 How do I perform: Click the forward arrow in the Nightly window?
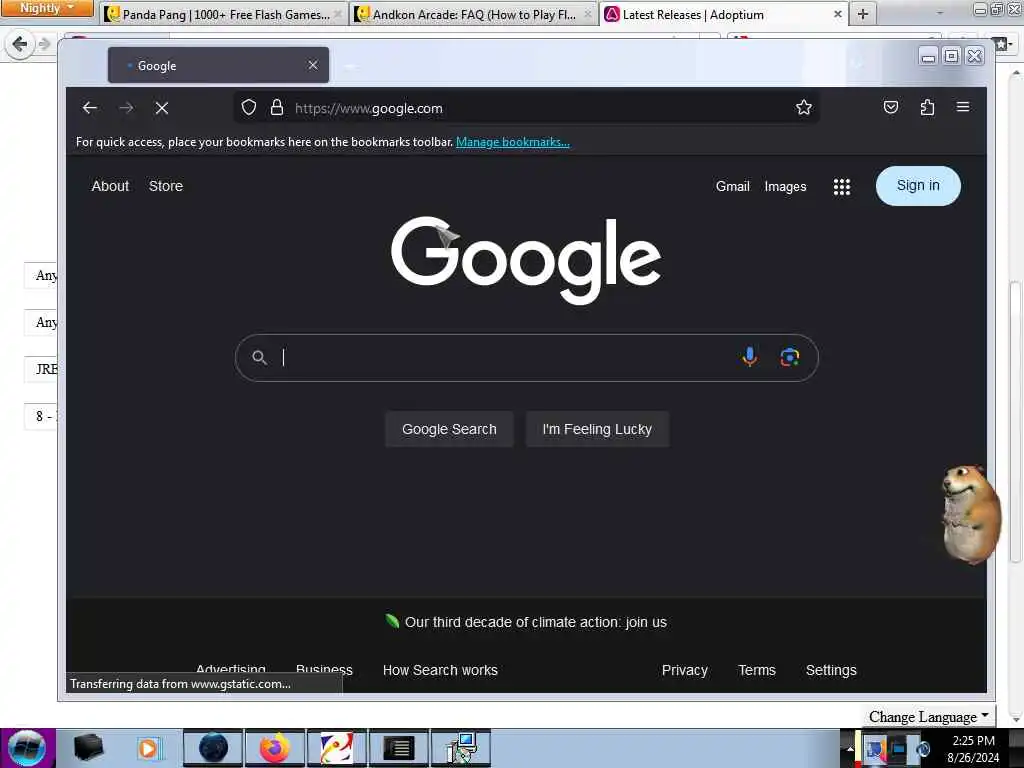44,44
